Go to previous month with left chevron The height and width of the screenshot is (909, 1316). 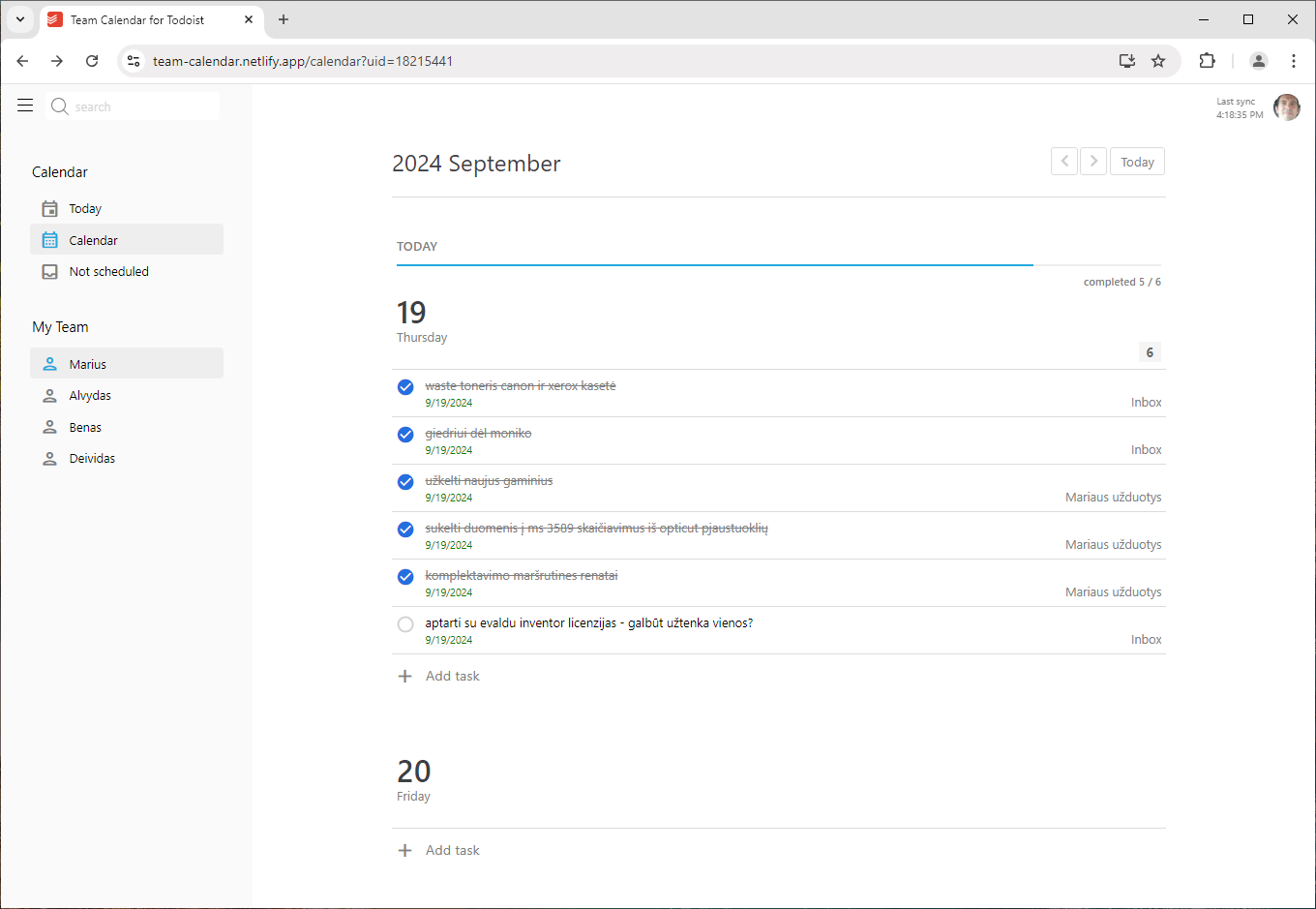[x=1063, y=161]
